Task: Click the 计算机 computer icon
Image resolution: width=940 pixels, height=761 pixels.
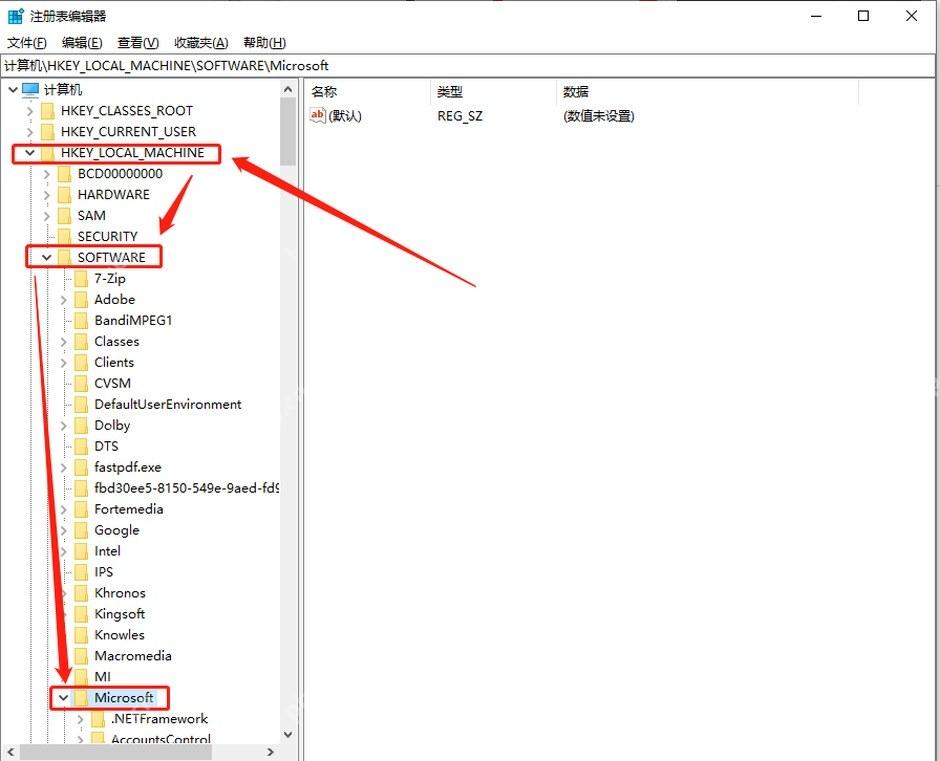Action: (31, 90)
